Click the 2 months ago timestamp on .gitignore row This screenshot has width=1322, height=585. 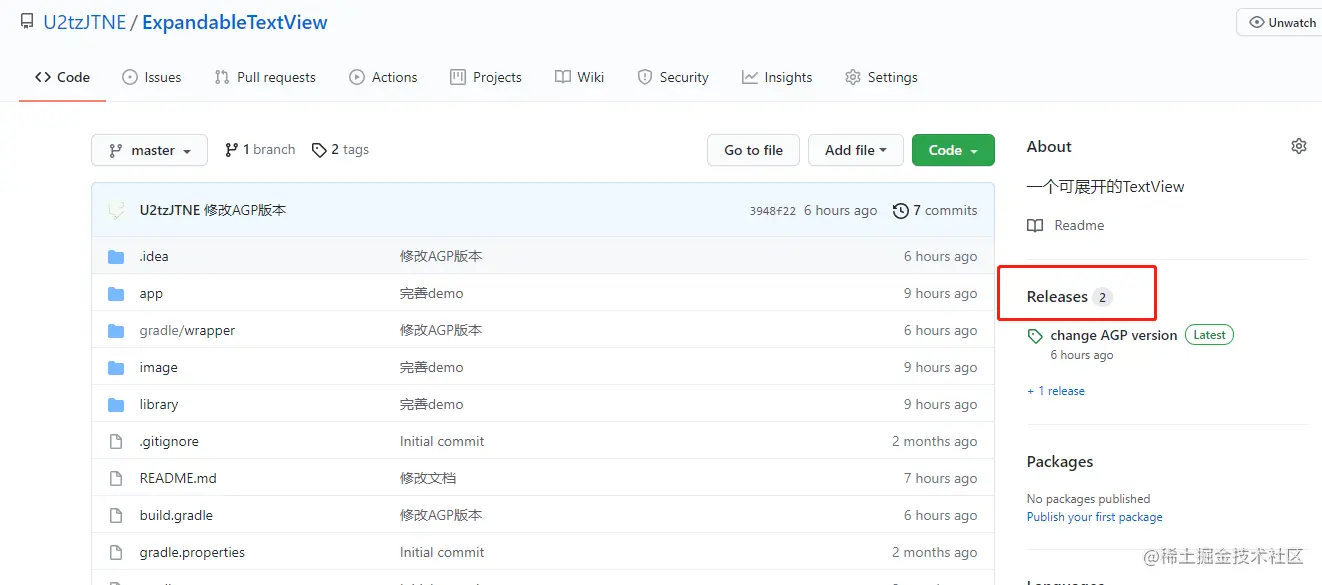coord(934,441)
